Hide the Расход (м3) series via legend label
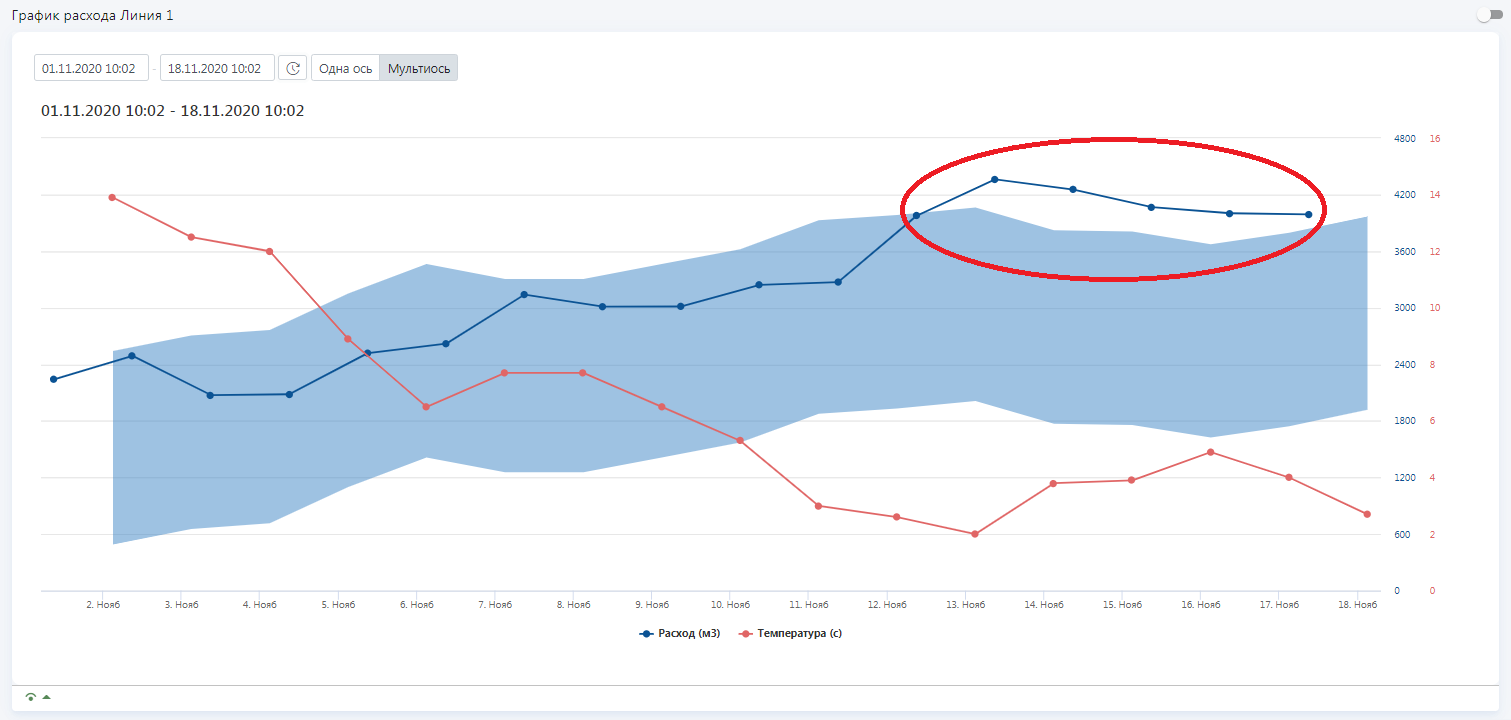This screenshot has width=1511, height=720. [x=689, y=634]
